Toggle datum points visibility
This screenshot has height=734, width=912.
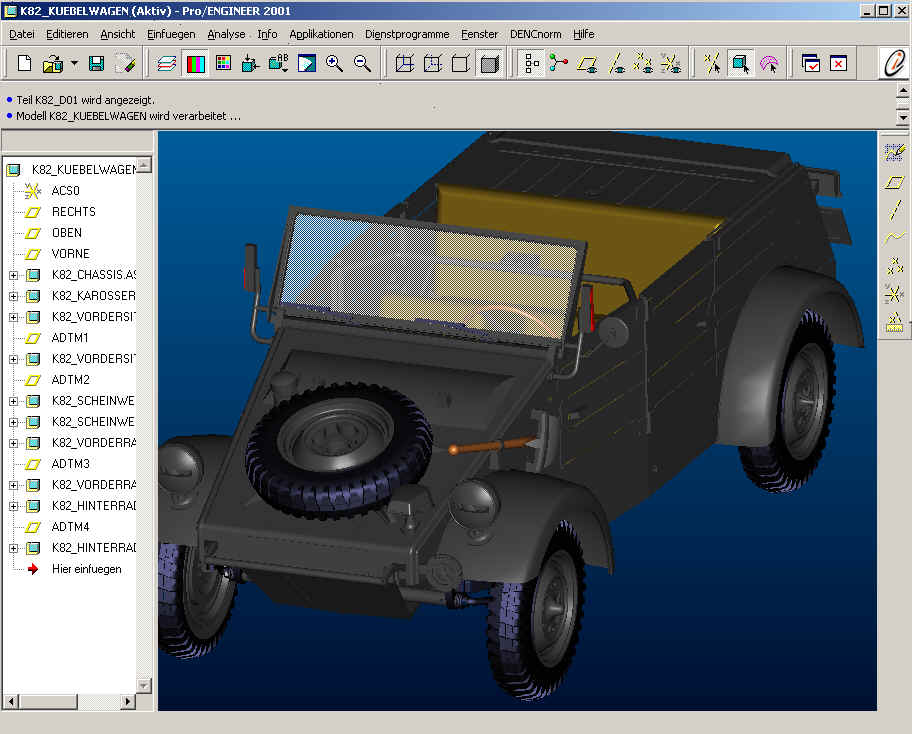643,63
